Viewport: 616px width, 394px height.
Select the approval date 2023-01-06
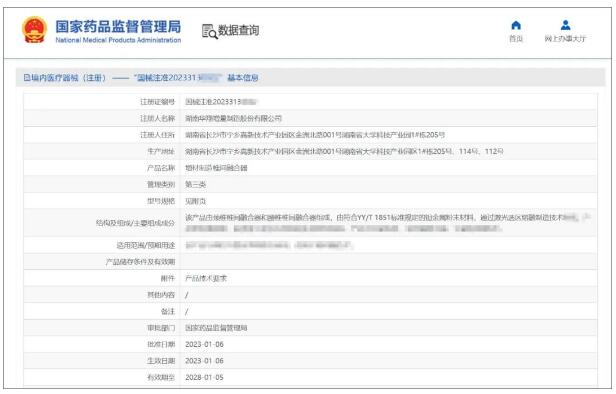[x=204, y=345]
